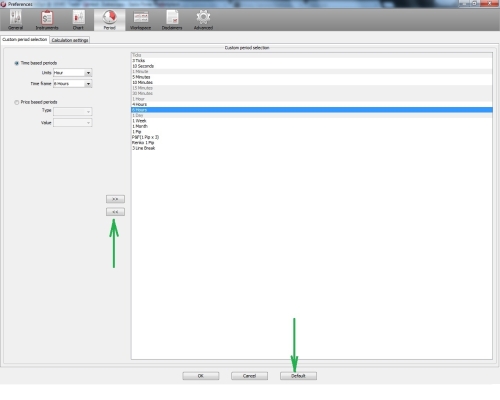
Task: Switch to Custom period selection tab
Action: [25, 39]
